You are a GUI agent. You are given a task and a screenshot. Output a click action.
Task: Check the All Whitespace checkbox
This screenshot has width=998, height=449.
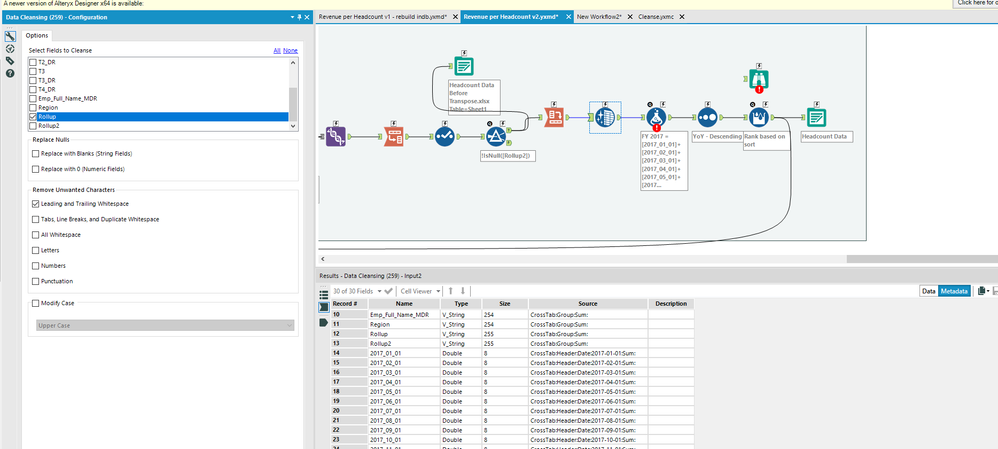tap(35, 235)
